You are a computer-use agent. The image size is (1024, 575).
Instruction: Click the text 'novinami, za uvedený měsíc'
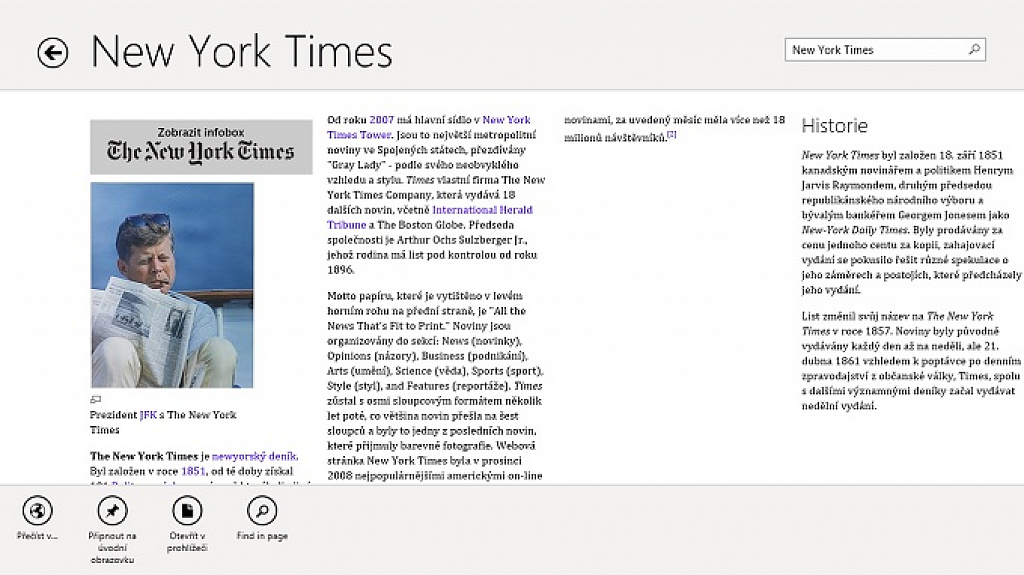click(x=624, y=120)
